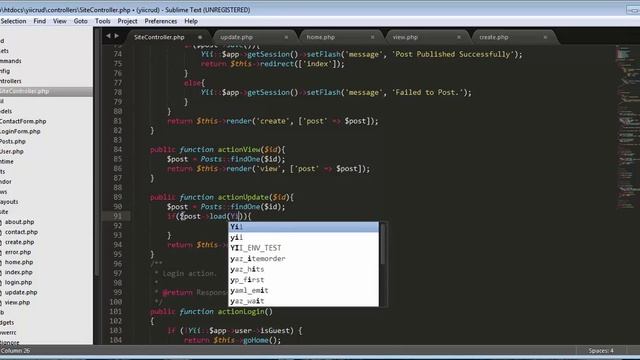The image size is (640, 360).
Task: Open create.php from sidebar
Action: (20, 242)
